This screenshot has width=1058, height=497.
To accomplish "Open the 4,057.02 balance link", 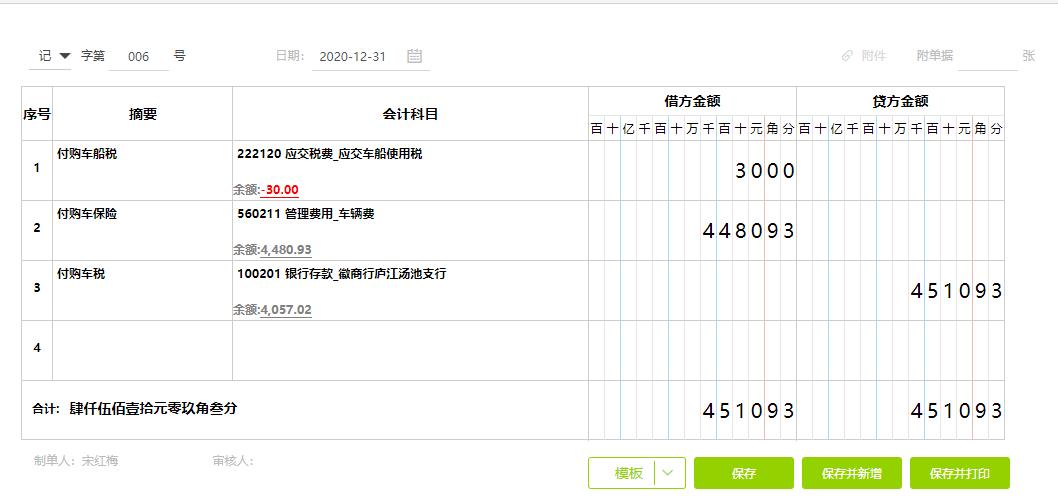I will [x=285, y=310].
